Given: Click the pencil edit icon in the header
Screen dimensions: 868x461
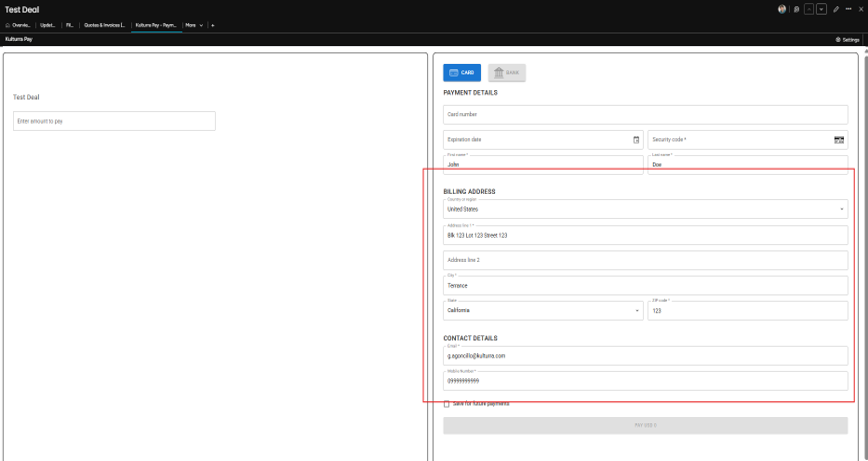Looking at the screenshot, I should (836, 9).
